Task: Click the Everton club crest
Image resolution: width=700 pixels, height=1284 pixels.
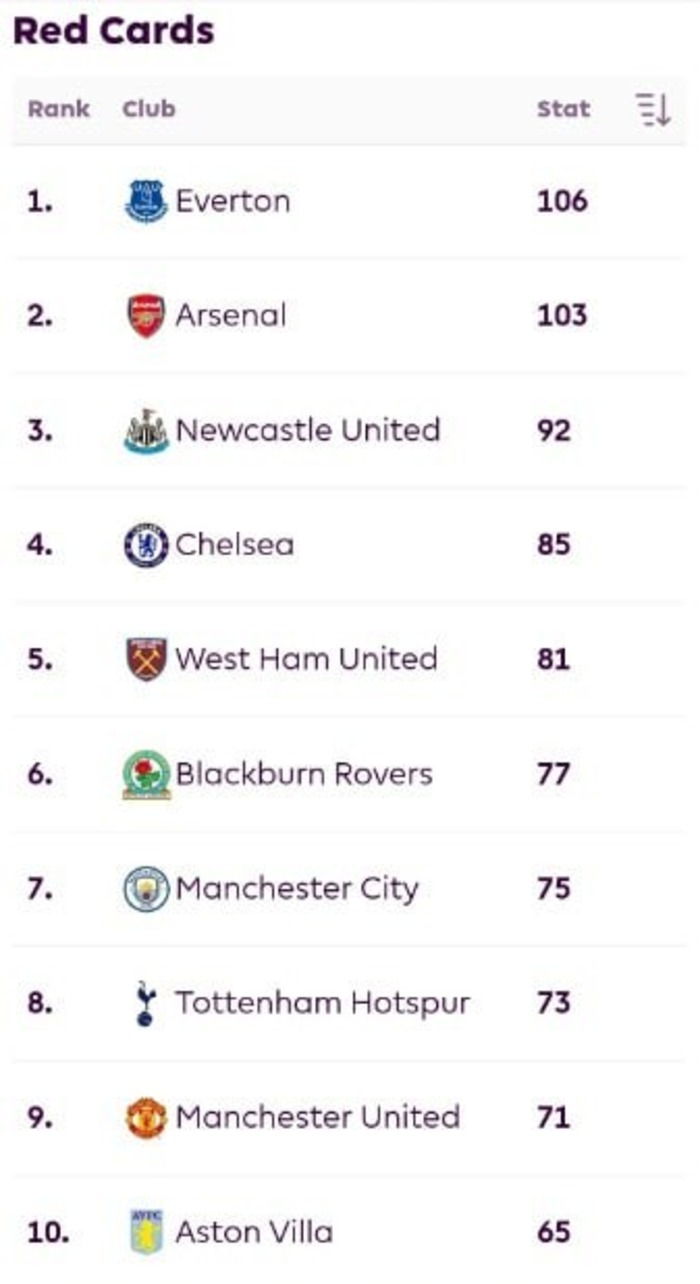Action: (146, 201)
